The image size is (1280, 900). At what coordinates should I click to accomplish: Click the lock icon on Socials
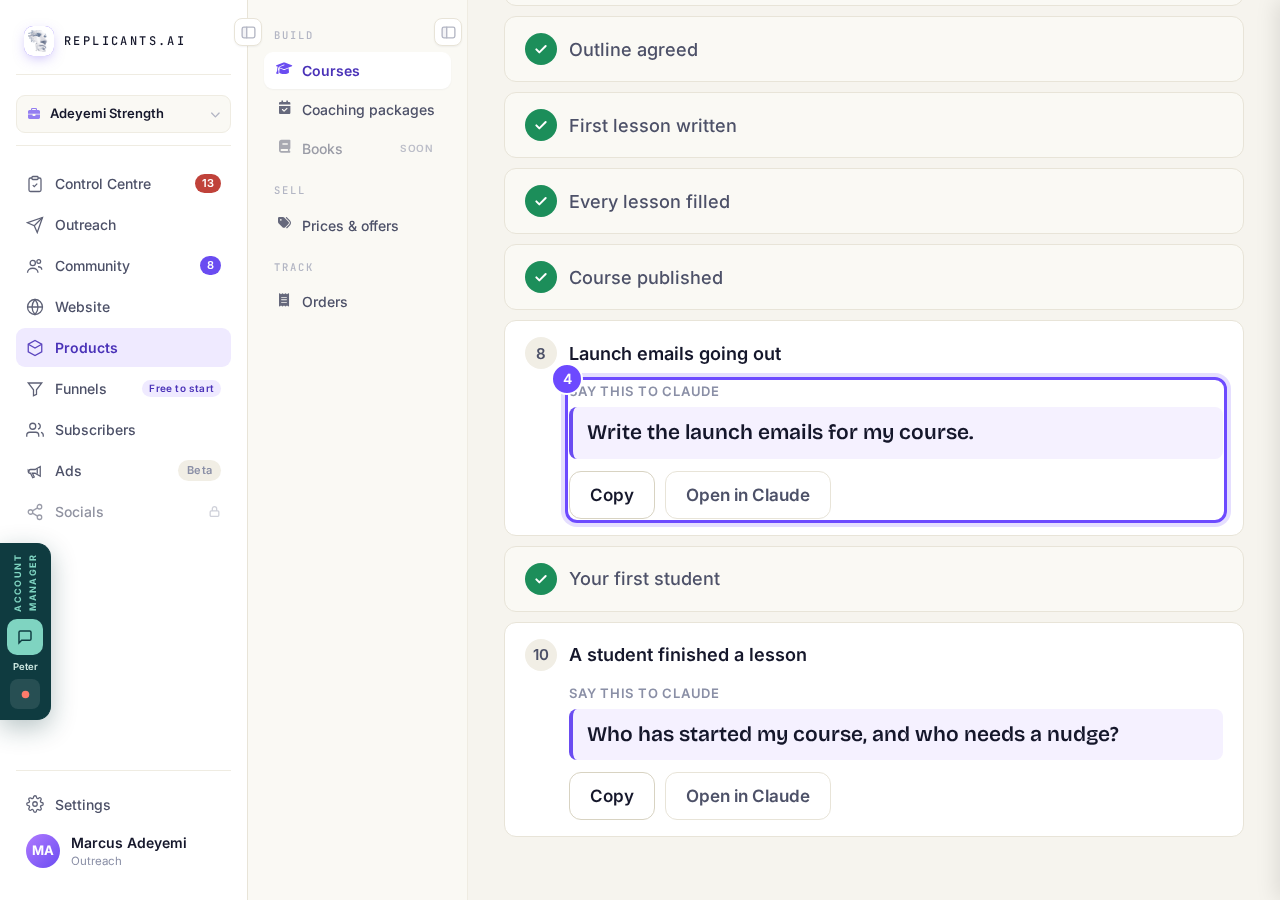pyautogui.click(x=214, y=512)
